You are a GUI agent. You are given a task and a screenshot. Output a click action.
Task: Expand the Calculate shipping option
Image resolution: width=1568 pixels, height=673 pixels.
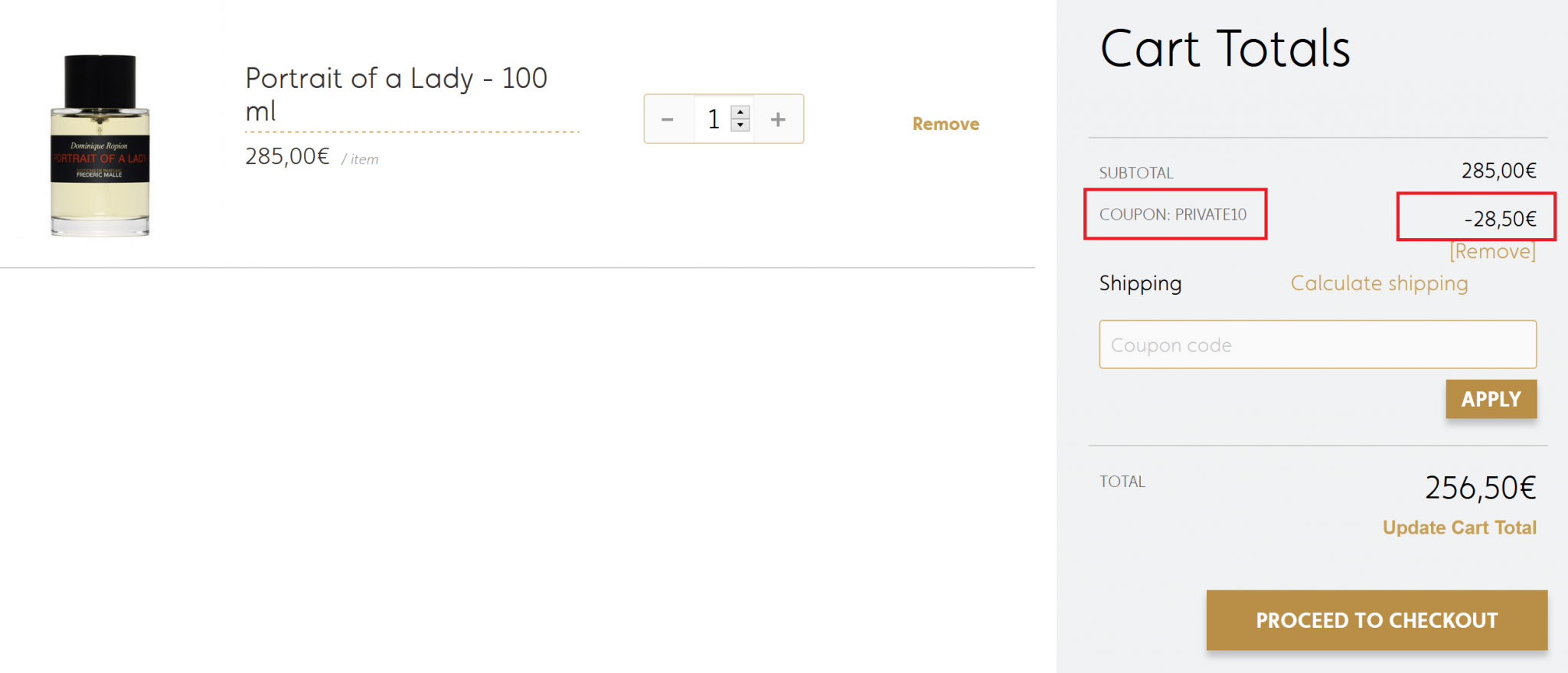click(x=1379, y=283)
